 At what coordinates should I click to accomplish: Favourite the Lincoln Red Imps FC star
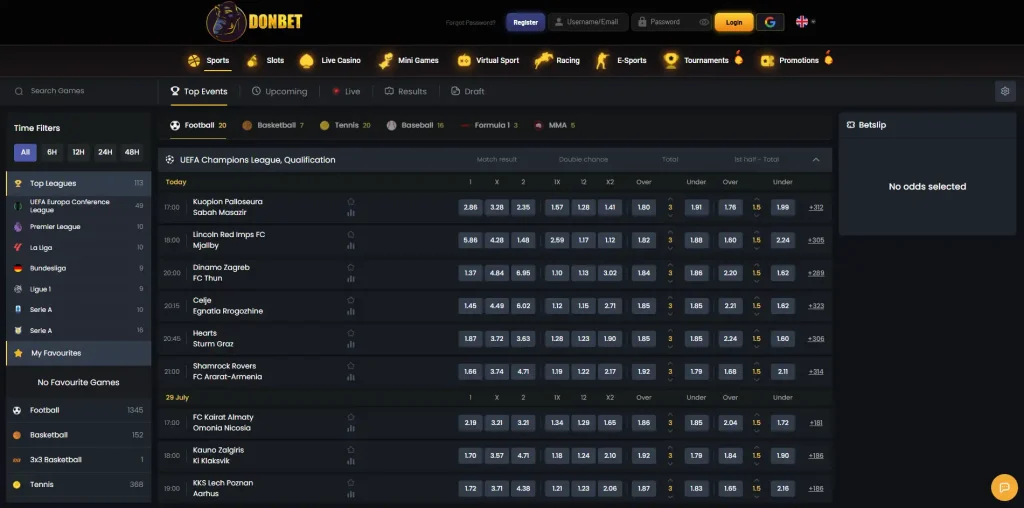pos(351,234)
